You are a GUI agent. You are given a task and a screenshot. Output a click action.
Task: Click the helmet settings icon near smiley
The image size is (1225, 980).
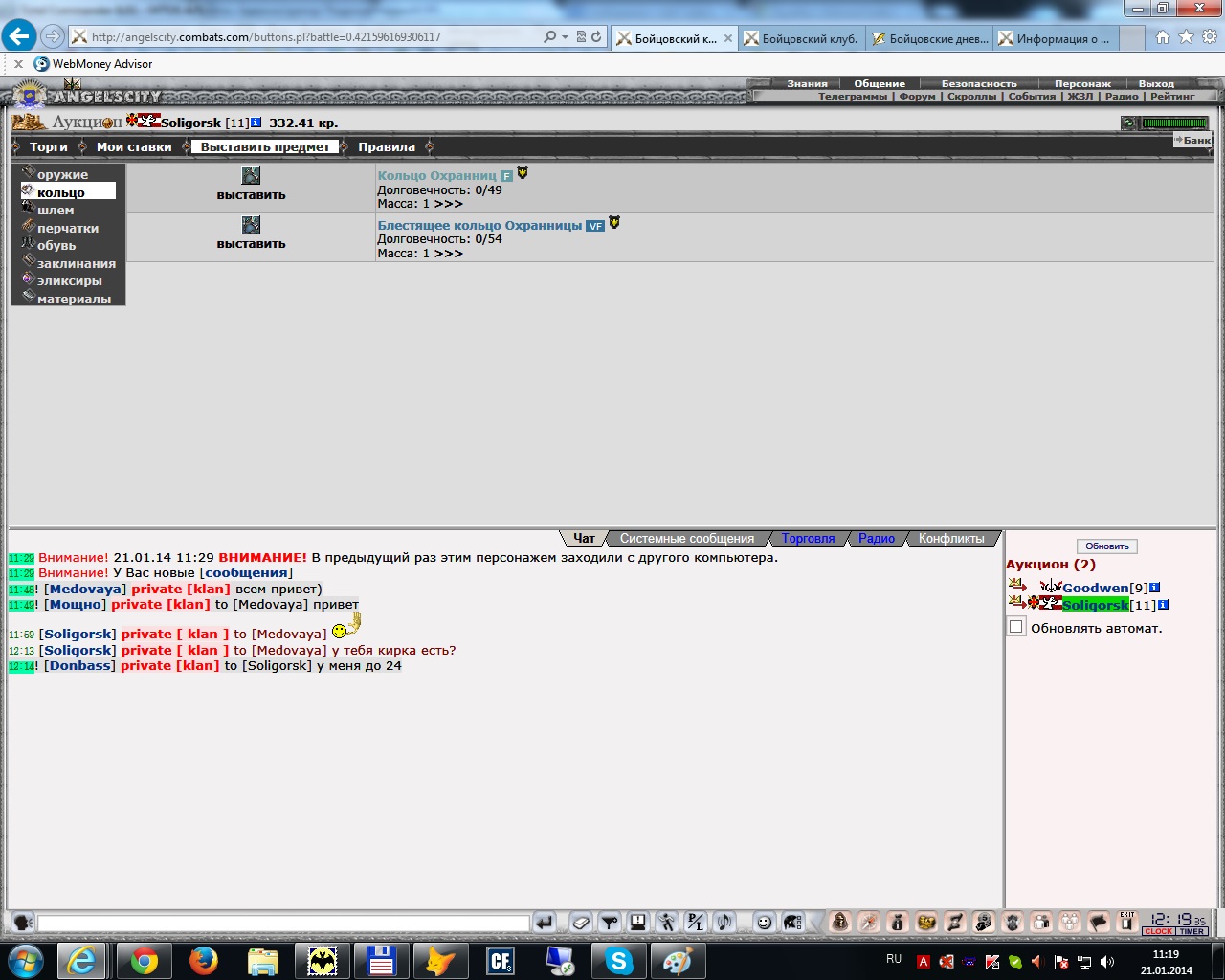[792, 923]
